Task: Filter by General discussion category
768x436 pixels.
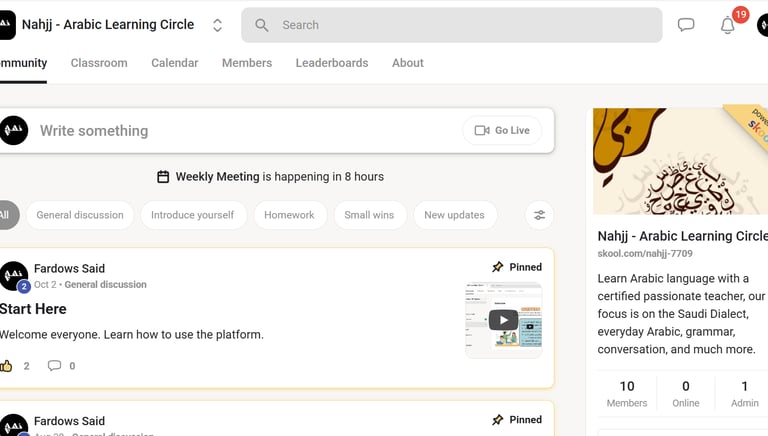Action: click(x=80, y=215)
